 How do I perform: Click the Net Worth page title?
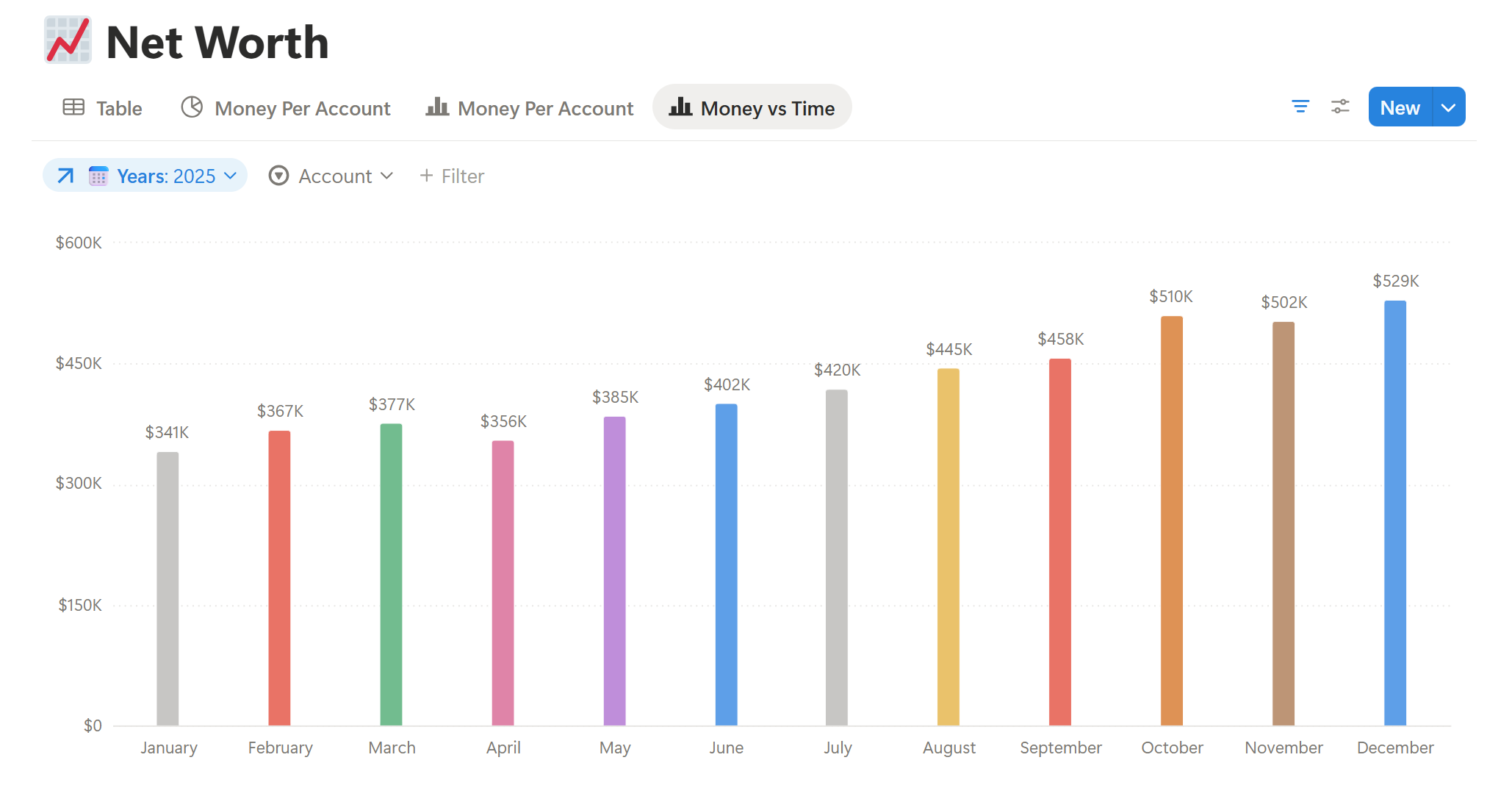point(217,43)
